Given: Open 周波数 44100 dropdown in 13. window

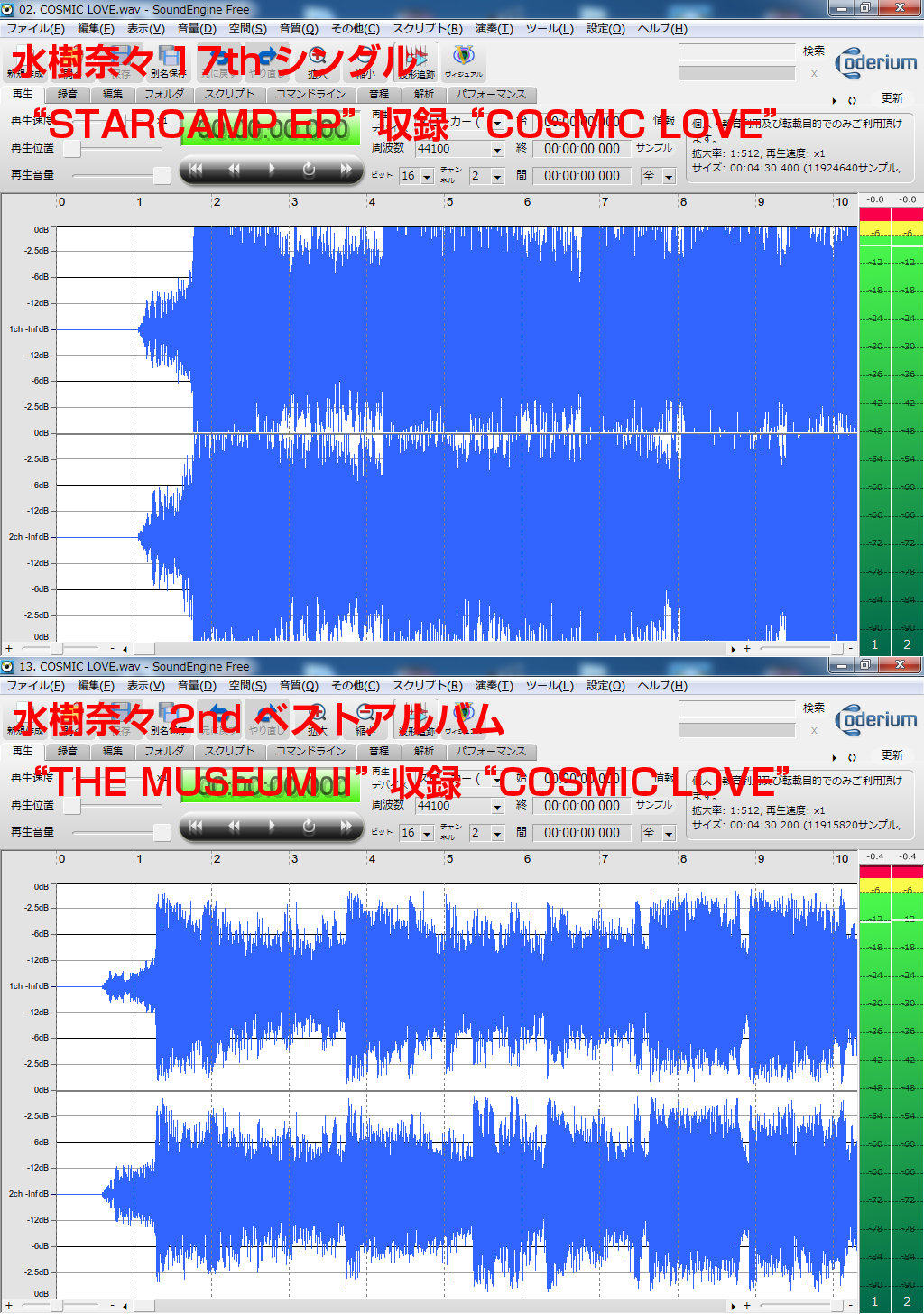Looking at the screenshot, I should click(x=497, y=806).
